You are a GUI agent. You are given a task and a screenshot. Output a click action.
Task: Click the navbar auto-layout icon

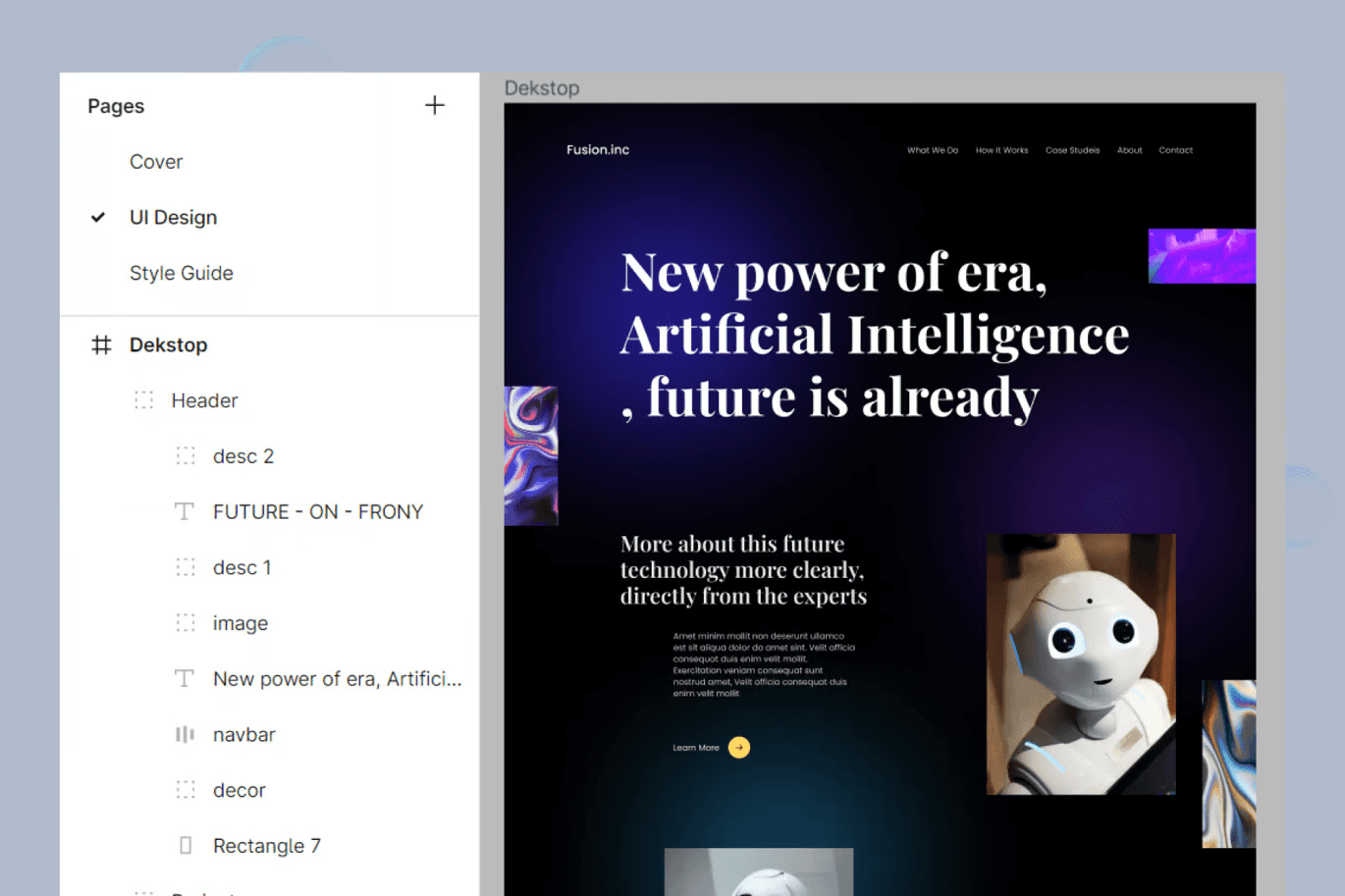tap(185, 734)
